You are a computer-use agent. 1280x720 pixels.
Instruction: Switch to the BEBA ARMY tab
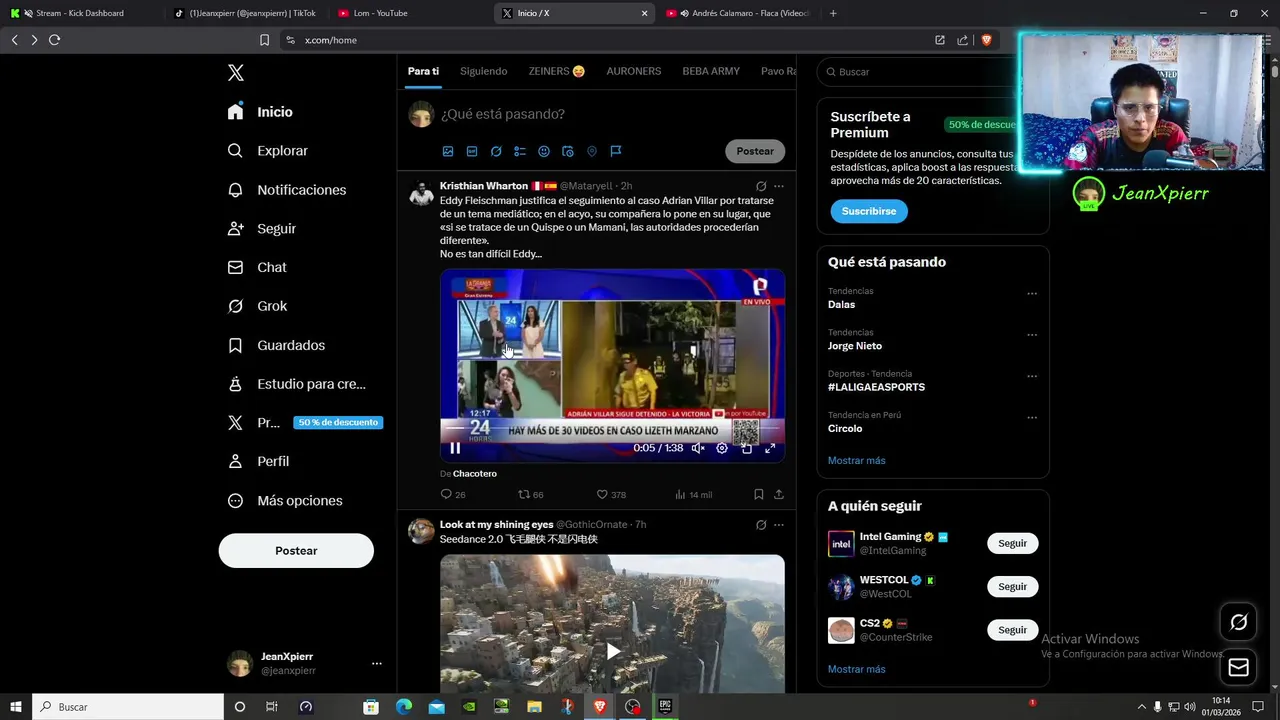(x=711, y=72)
